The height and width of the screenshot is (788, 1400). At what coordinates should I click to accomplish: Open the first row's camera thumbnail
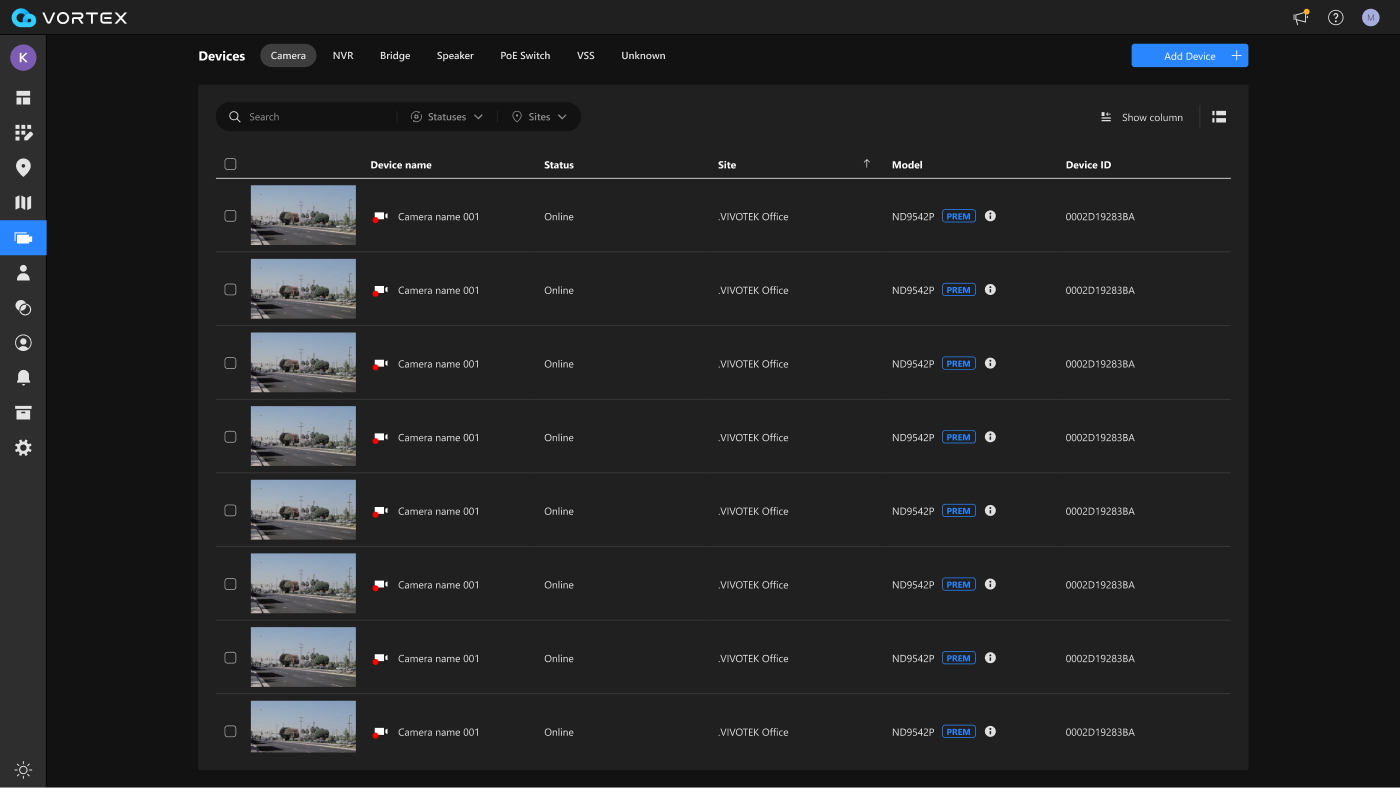coord(303,215)
